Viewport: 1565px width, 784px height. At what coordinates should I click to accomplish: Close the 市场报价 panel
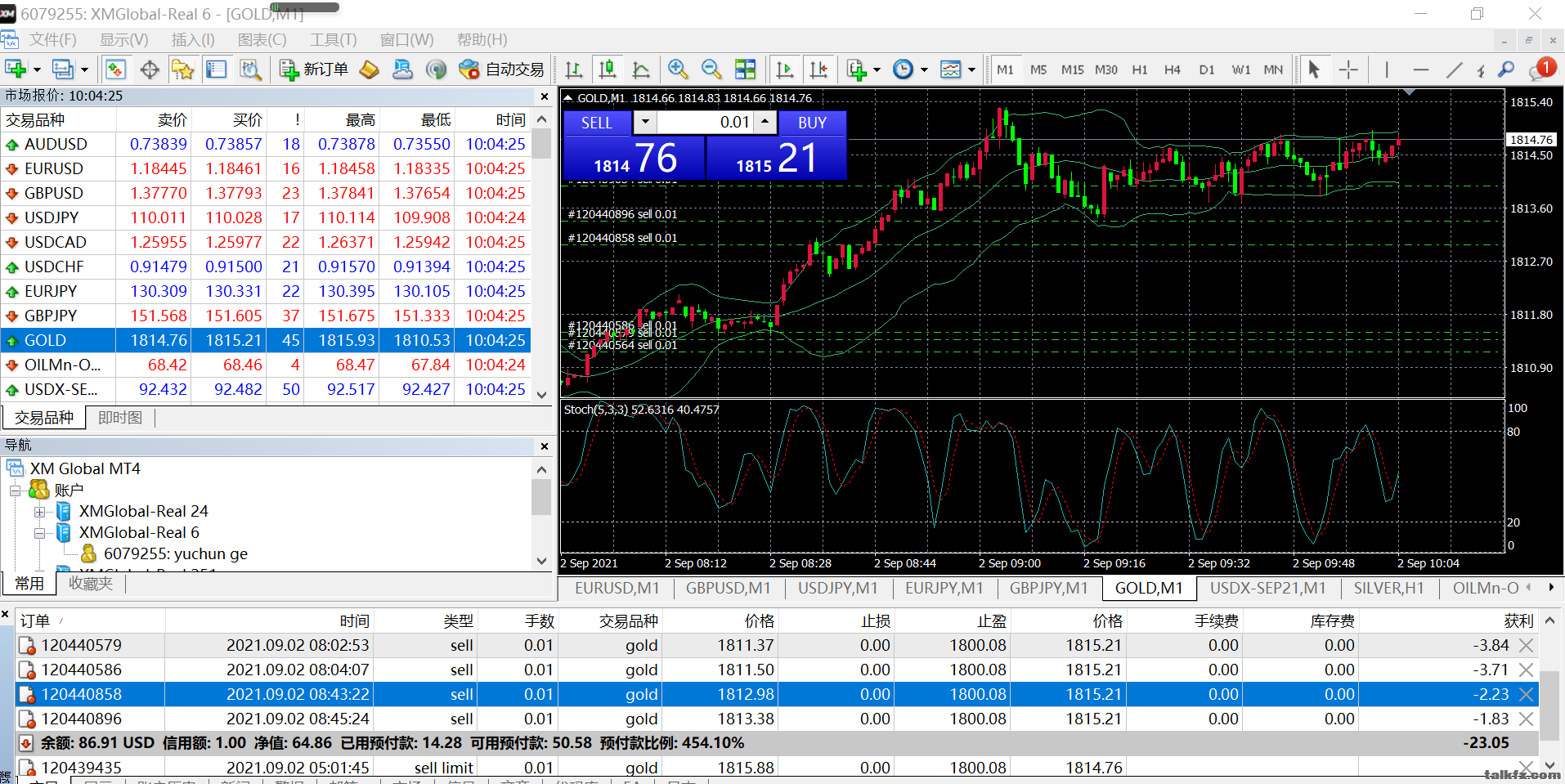(545, 96)
